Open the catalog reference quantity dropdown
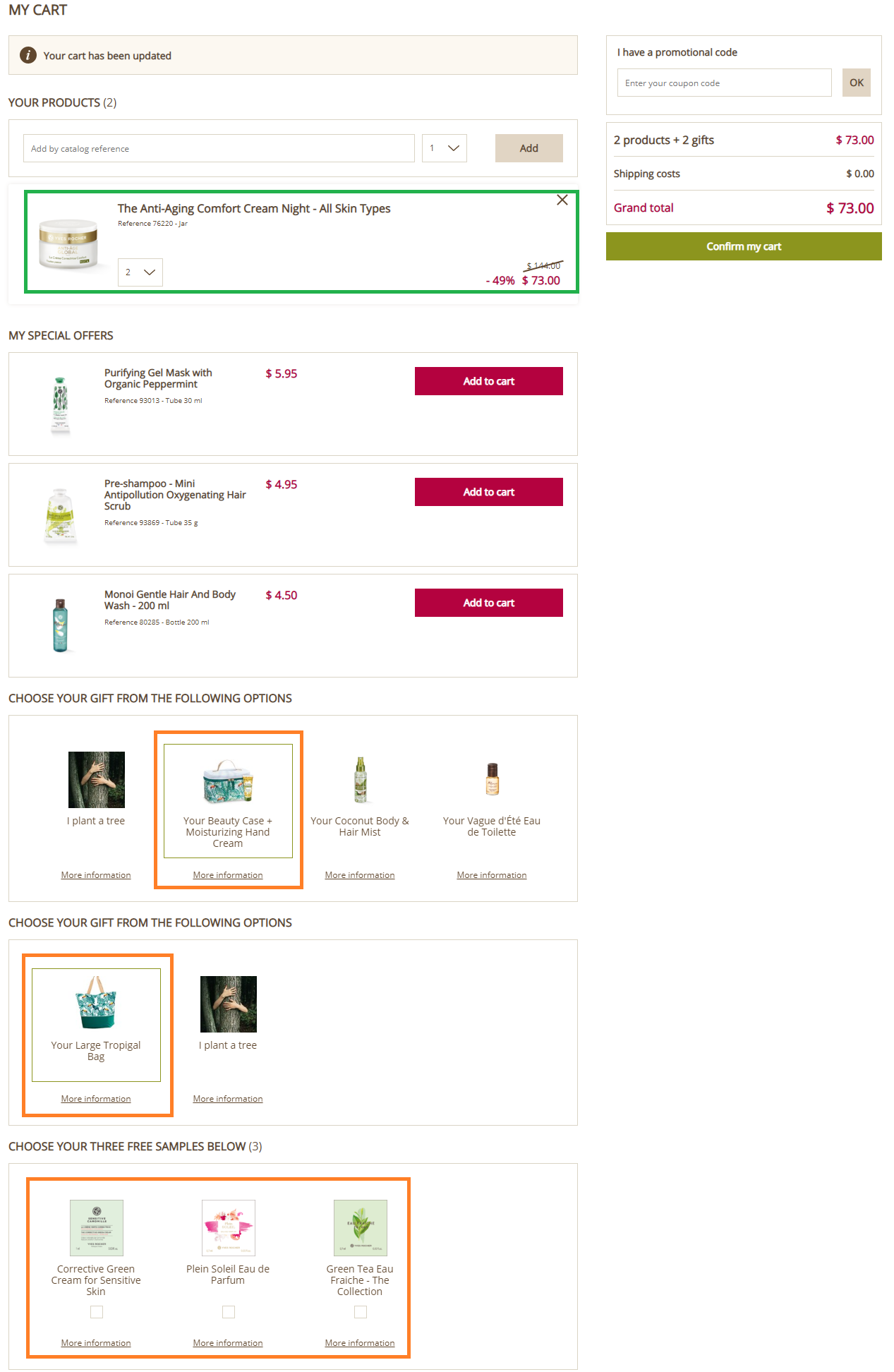The width and height of the screenshot is (894, 1372). 445,148
